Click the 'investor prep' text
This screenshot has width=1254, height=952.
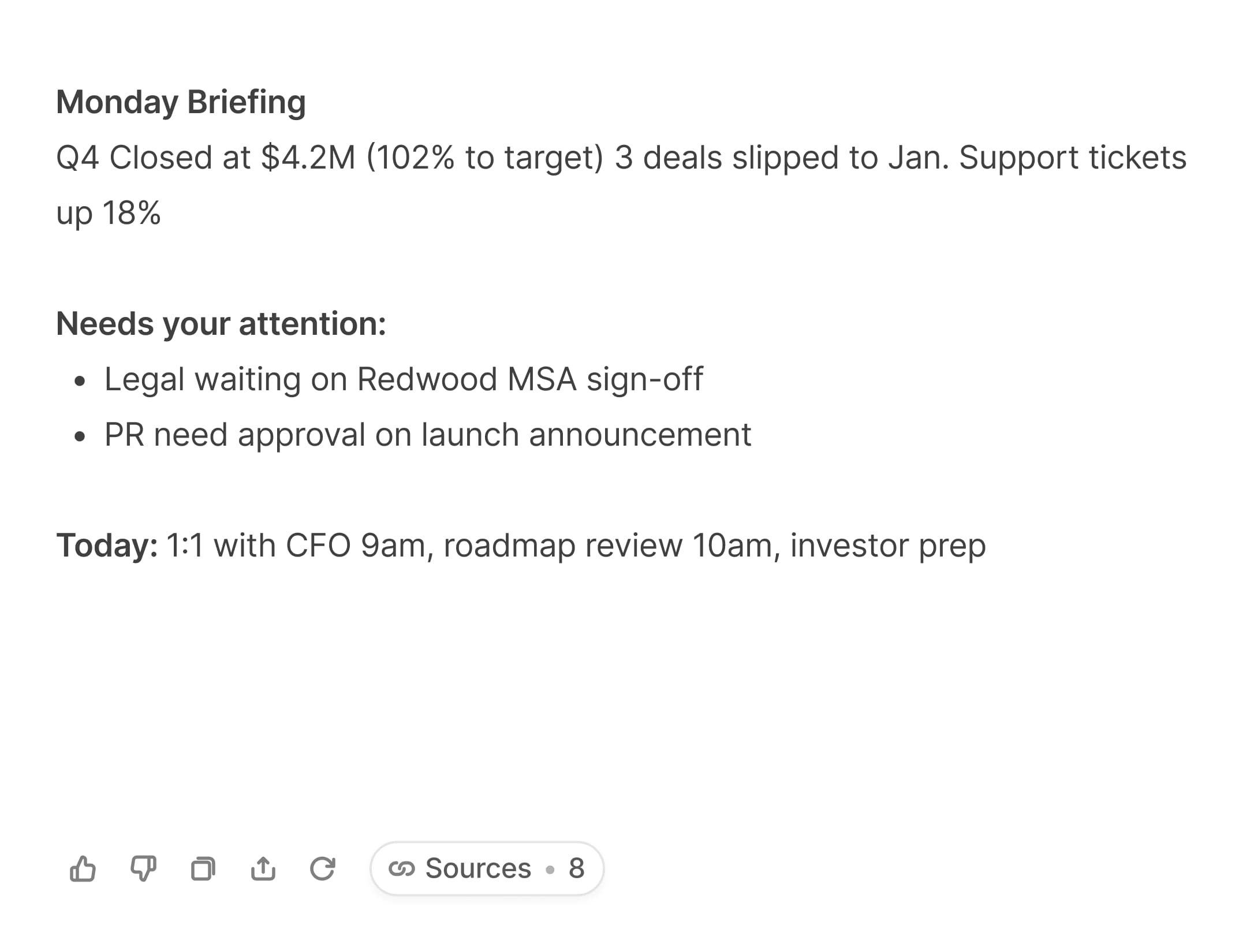[887, 546]
